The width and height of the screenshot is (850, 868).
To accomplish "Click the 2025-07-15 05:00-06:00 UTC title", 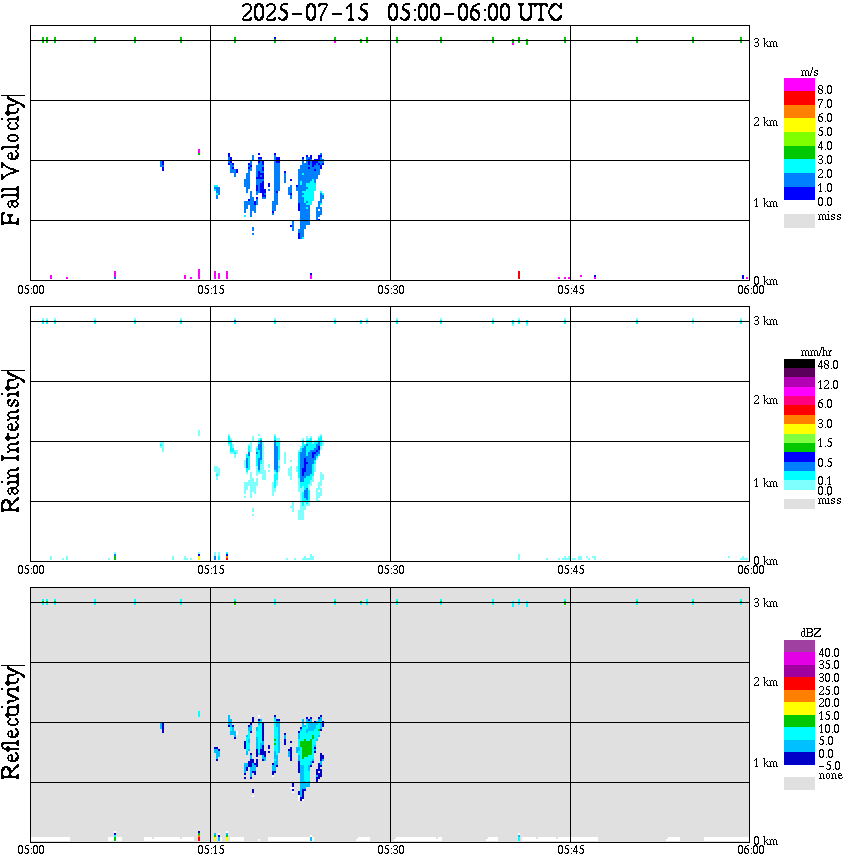I will point(401,12).
